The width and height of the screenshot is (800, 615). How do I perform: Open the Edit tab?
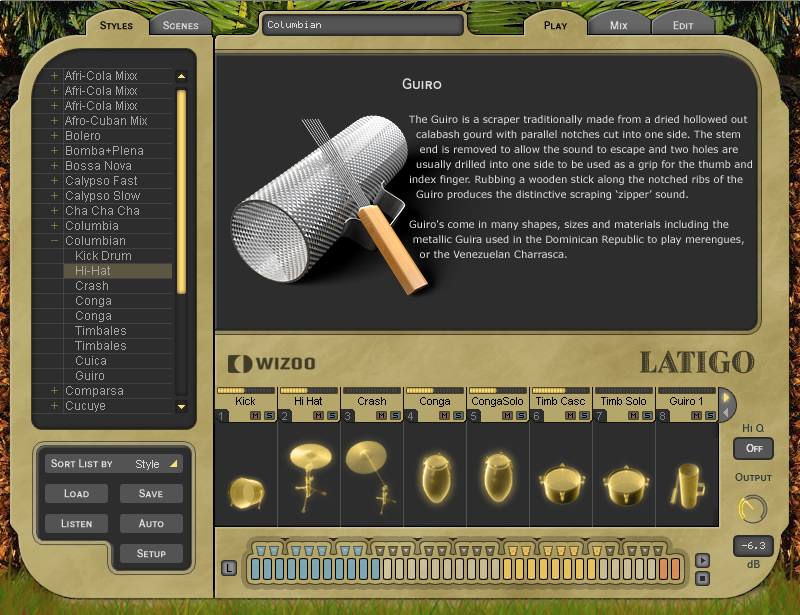pyautogui.click(x=683, y=26)
